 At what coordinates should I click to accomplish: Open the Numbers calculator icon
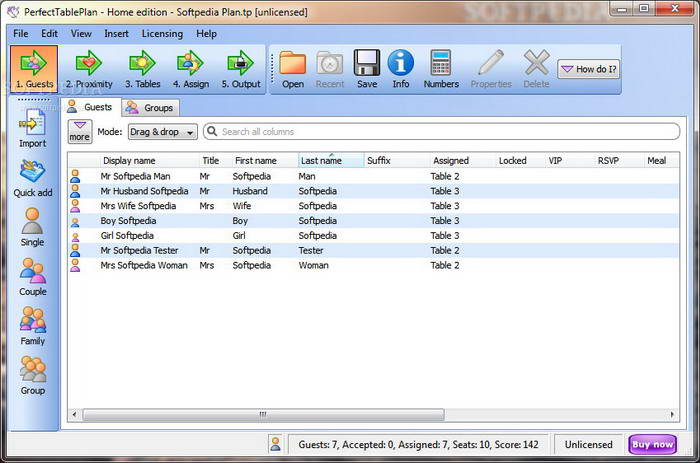pos(441,63)
